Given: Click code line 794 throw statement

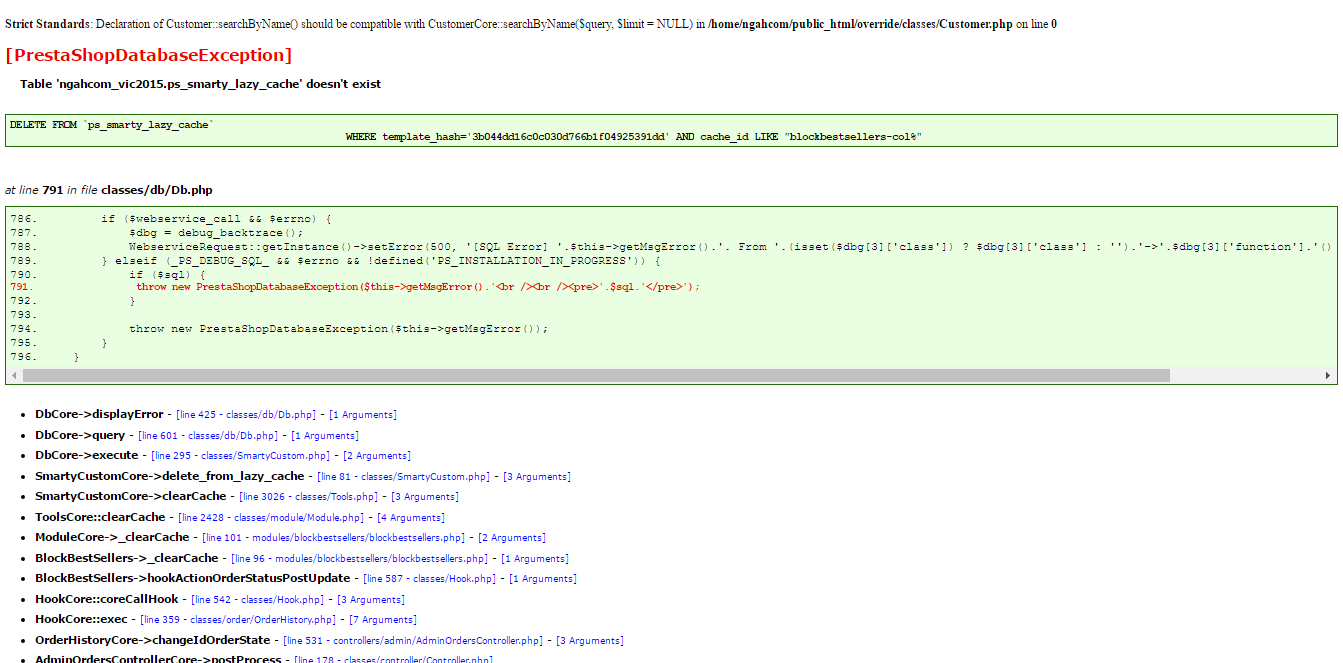Looking at the screenshot, I should point(339,328).
